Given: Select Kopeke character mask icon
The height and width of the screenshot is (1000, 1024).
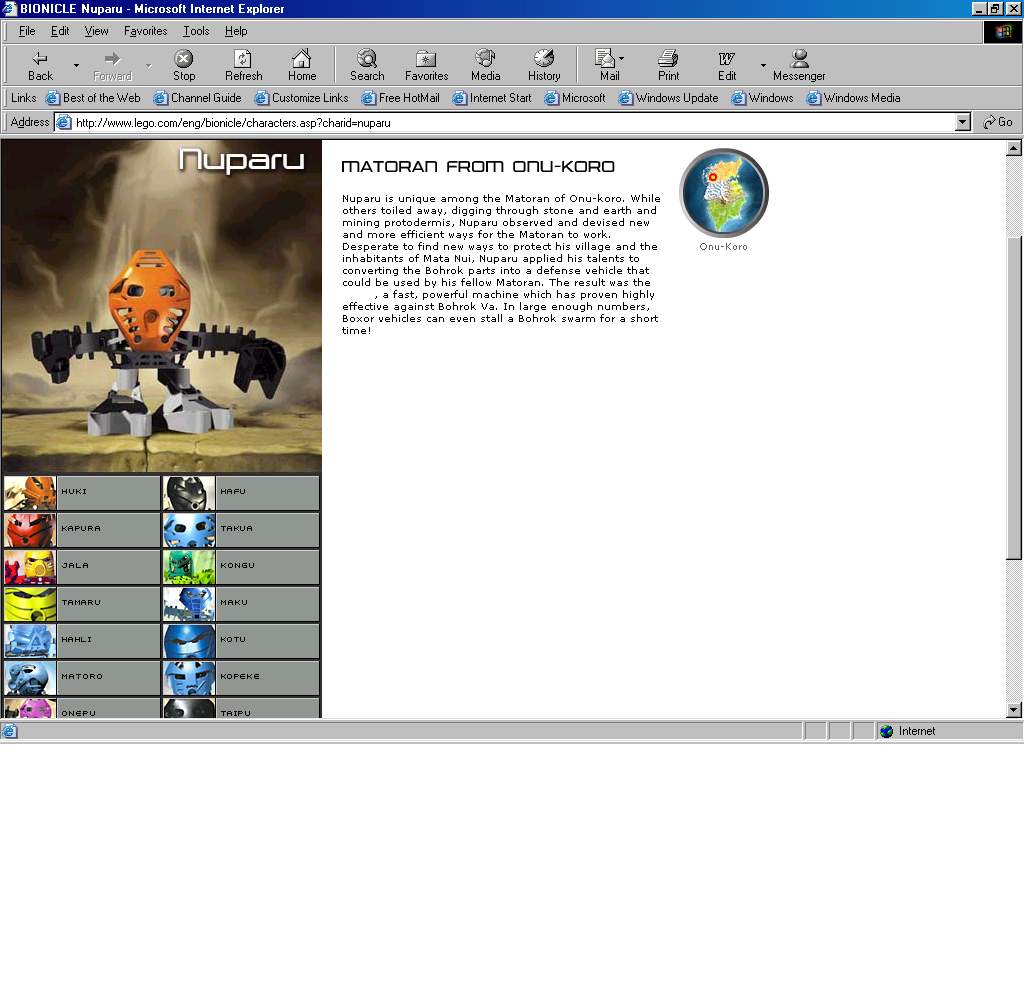Looking at the screenshot, I should pyautogui.click(x=189, y=678).
